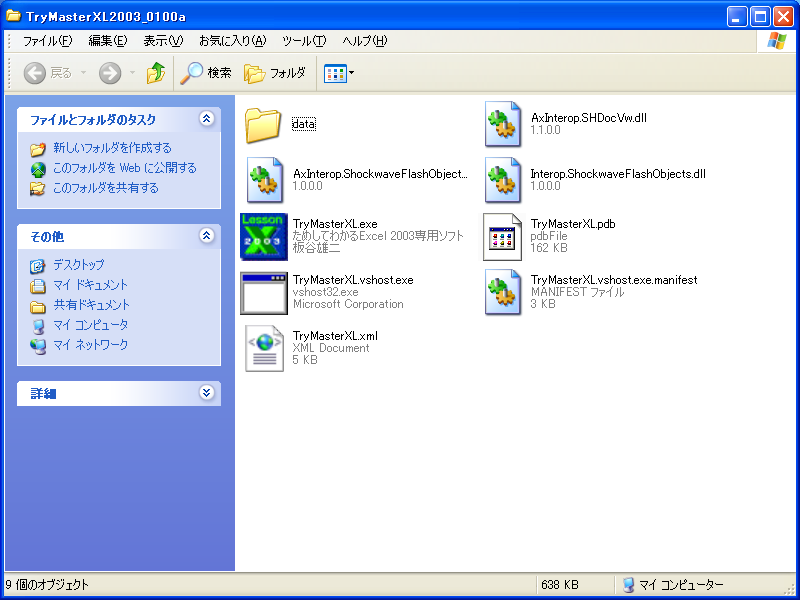This screenshot has height=600, width=800.
Task: Click the My Computer icon in その他
Action: click(38, 326)
